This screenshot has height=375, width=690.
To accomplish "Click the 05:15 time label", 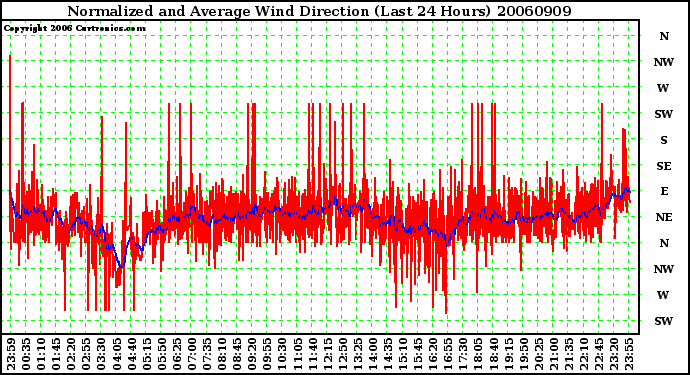I will coord(147,354).
